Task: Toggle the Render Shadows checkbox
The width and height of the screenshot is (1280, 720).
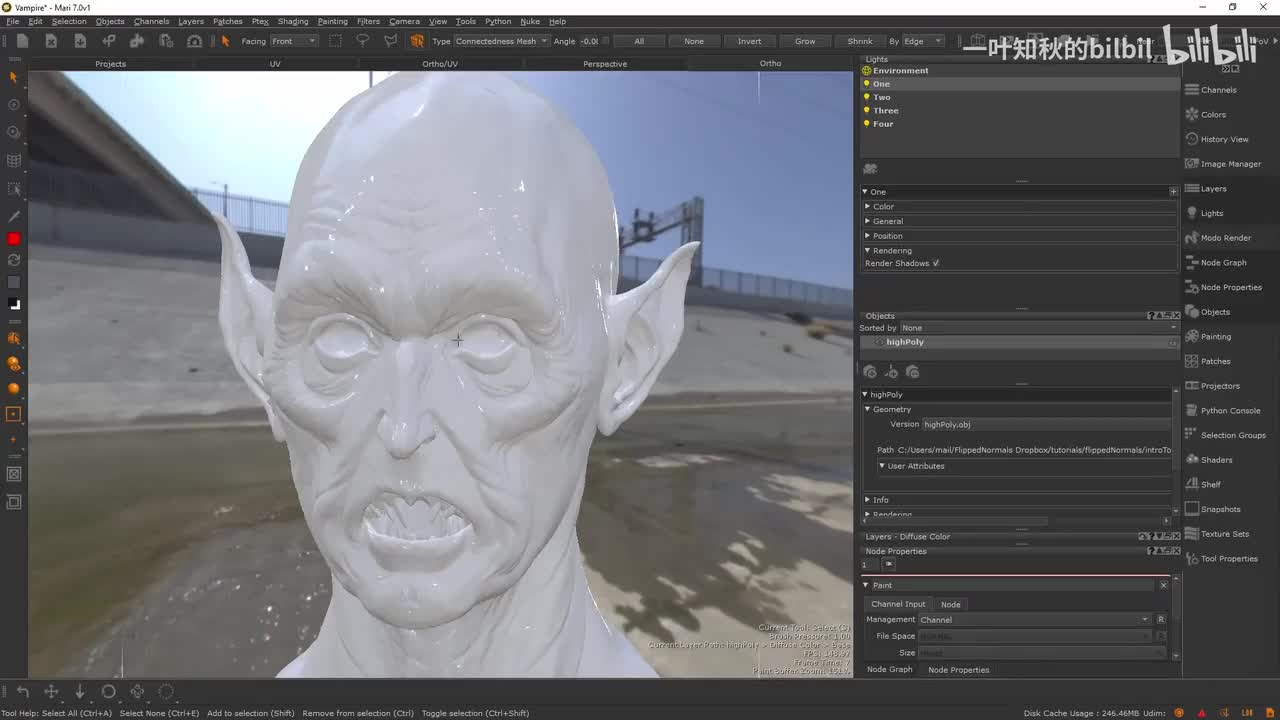Action: 936,263
